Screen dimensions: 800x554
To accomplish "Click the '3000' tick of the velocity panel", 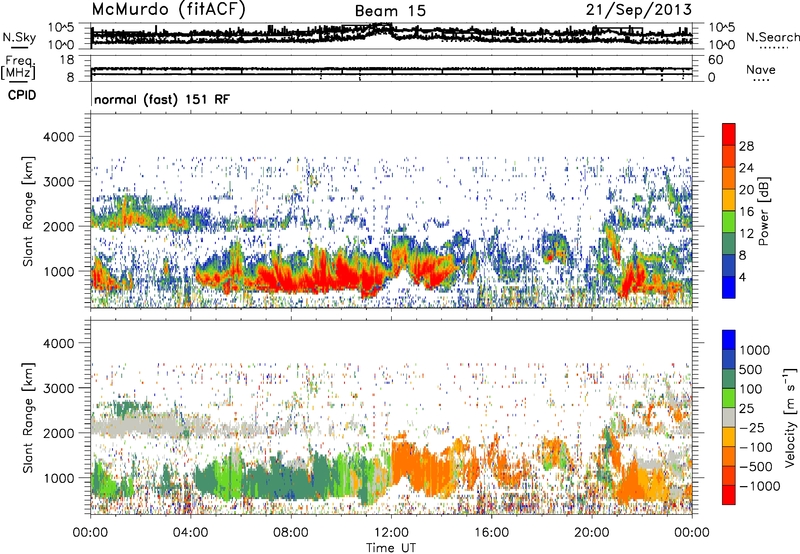I will [x=58, y=388].
